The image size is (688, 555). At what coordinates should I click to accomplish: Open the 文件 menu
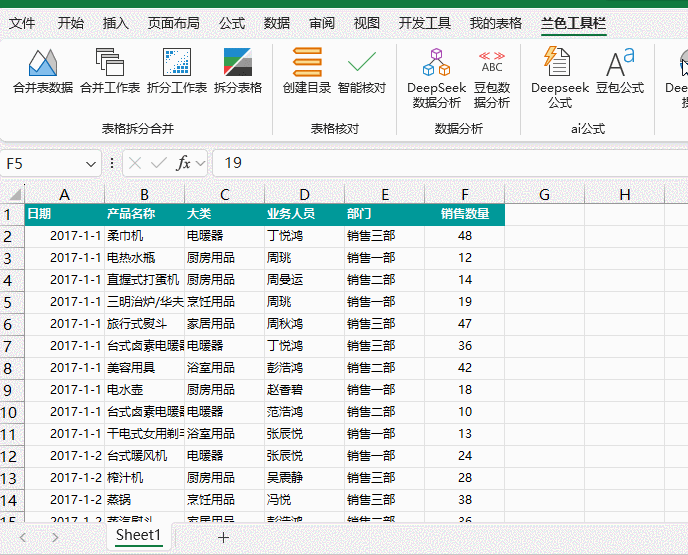pos(22,23)
